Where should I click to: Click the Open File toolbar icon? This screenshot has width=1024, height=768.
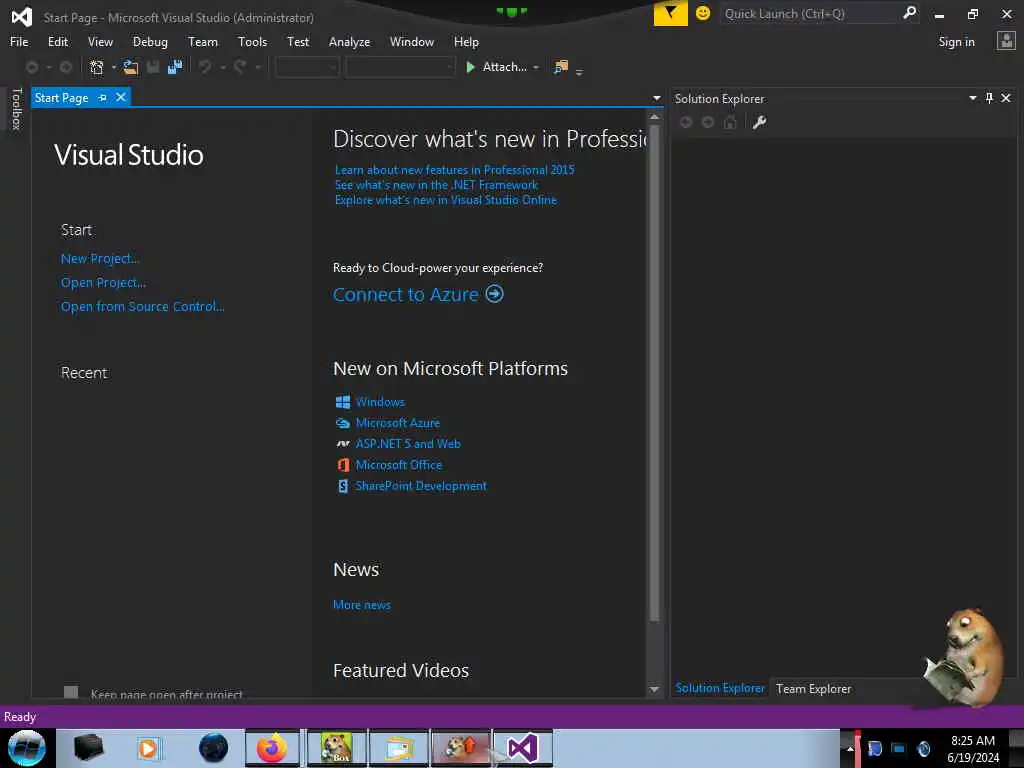131,67
